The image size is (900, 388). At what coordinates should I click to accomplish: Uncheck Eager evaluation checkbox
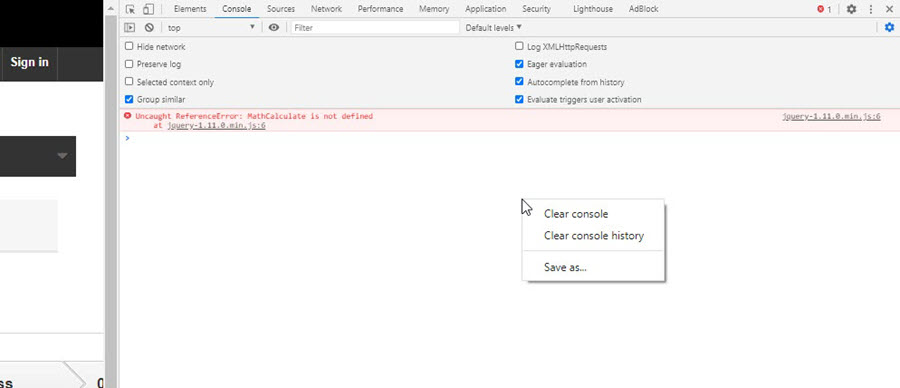(x=519, y=64)
